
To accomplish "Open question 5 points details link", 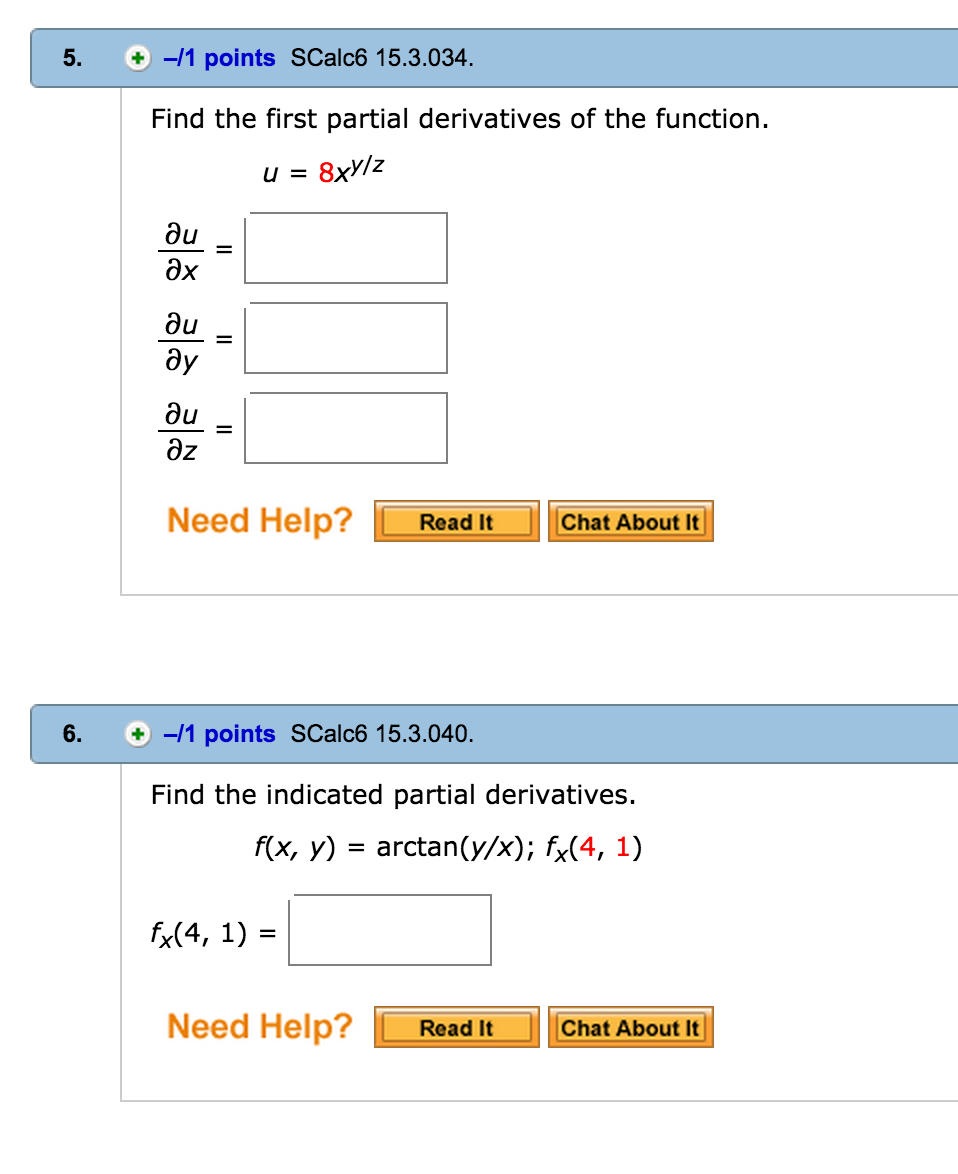I will coord(219,58).
